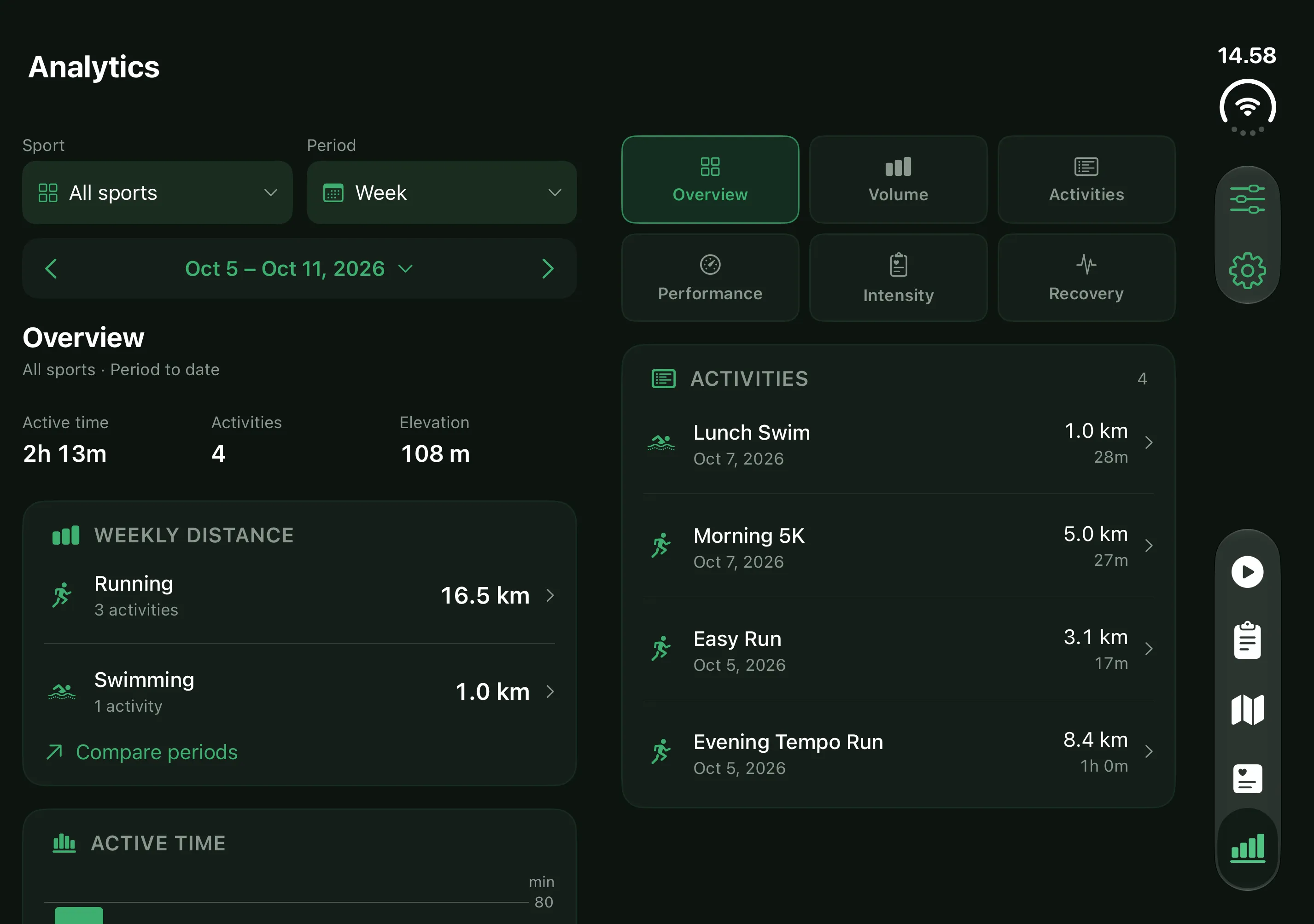Click the activities count 4 in list header

pyautogui.click(x=1142, y=379)
